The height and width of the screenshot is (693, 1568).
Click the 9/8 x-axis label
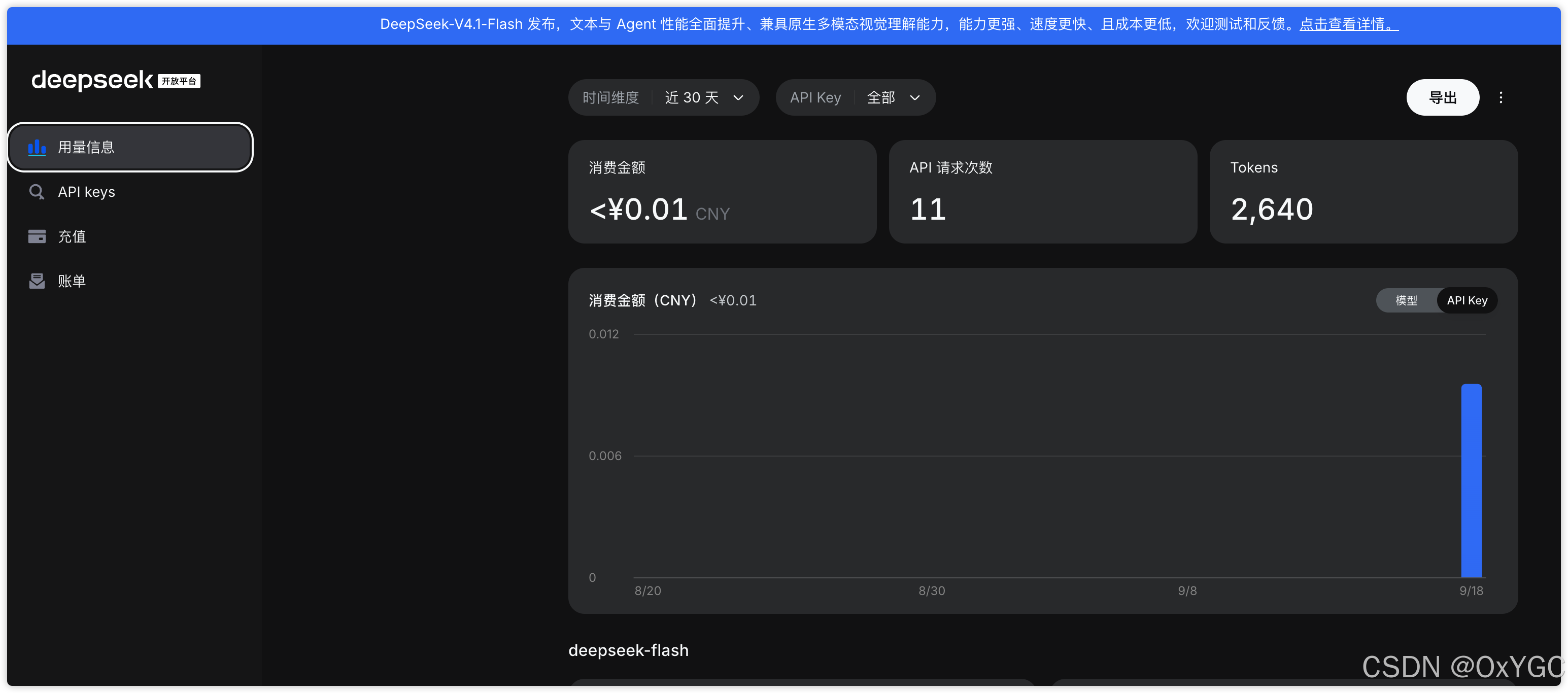point(1187,591)
